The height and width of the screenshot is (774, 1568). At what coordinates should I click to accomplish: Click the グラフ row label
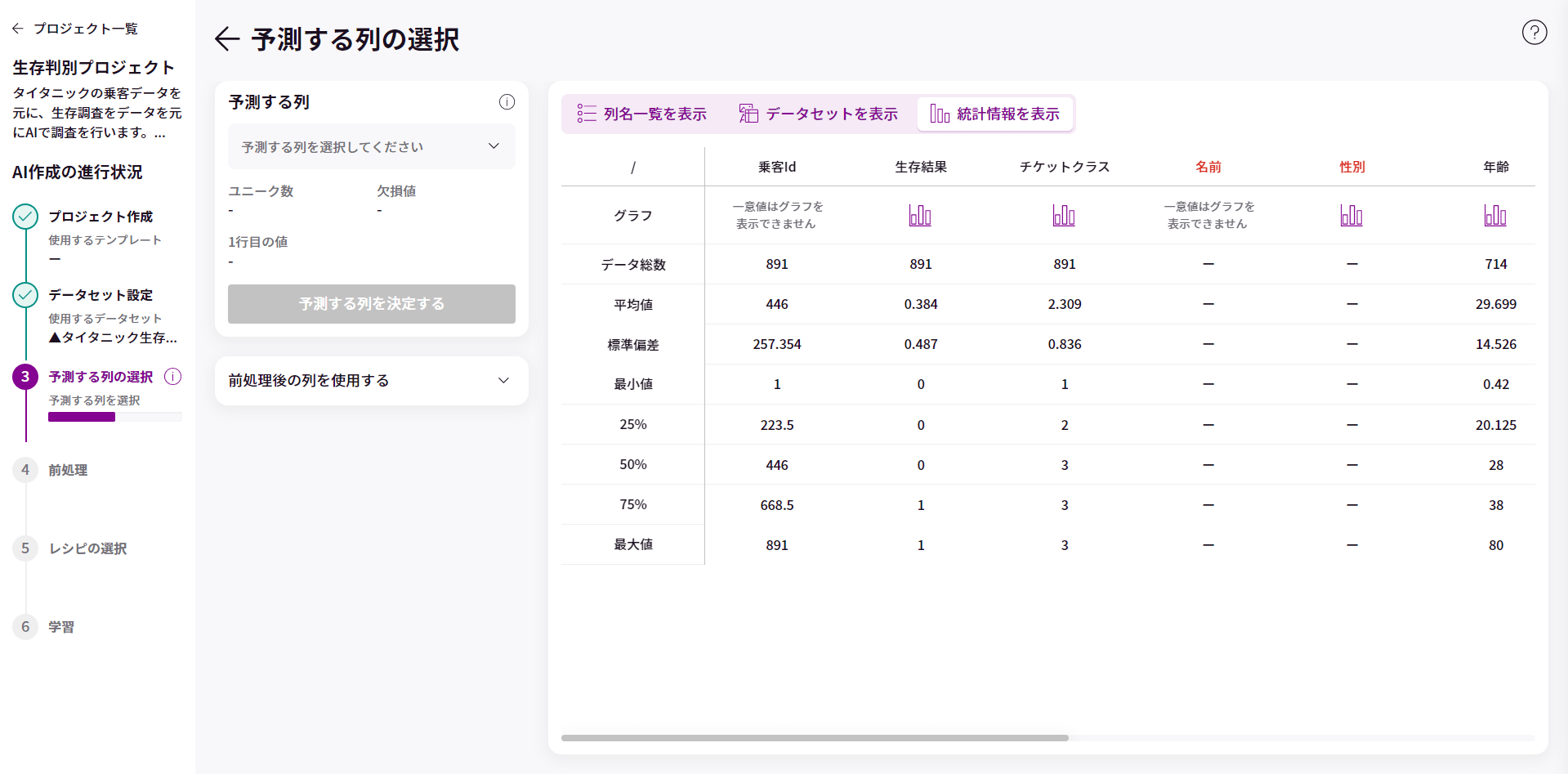(633, 216)
